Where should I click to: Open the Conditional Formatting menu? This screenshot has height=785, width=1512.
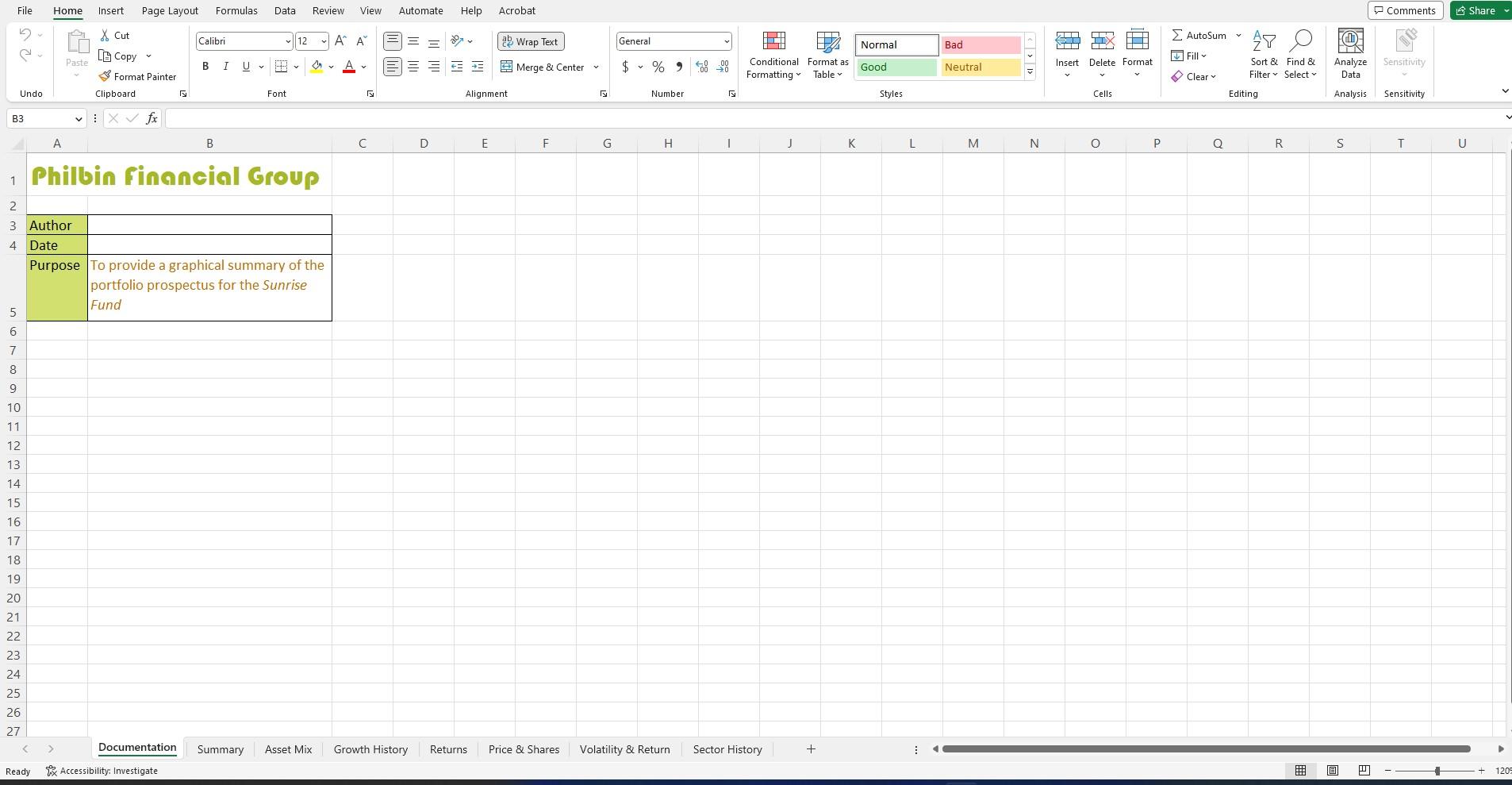pyautogui.click(x=773, y=55)
